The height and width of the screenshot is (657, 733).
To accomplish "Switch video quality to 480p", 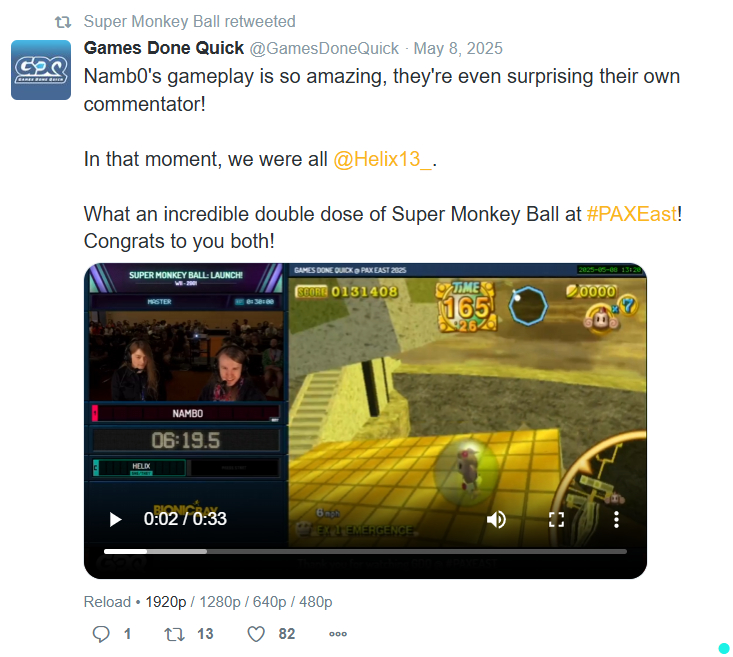I will click(x=316, y=602).
